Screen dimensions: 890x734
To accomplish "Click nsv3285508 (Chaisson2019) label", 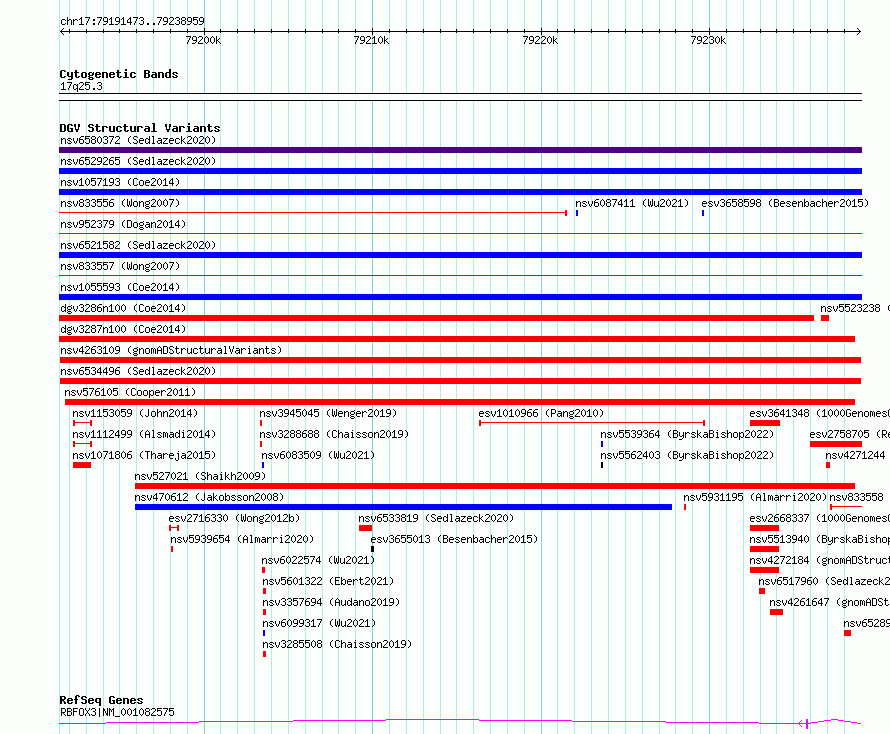I will tap(337, 644).
